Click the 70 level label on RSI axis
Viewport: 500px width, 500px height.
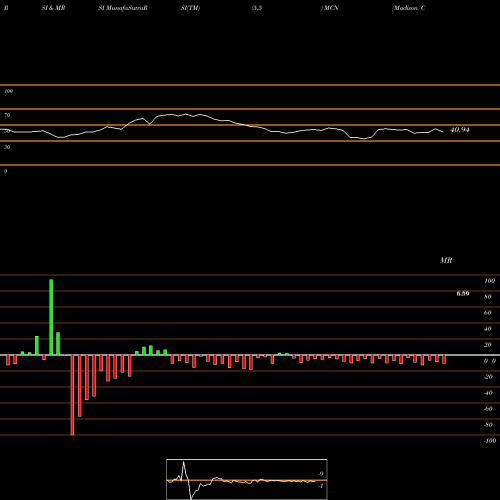[7, 115]
